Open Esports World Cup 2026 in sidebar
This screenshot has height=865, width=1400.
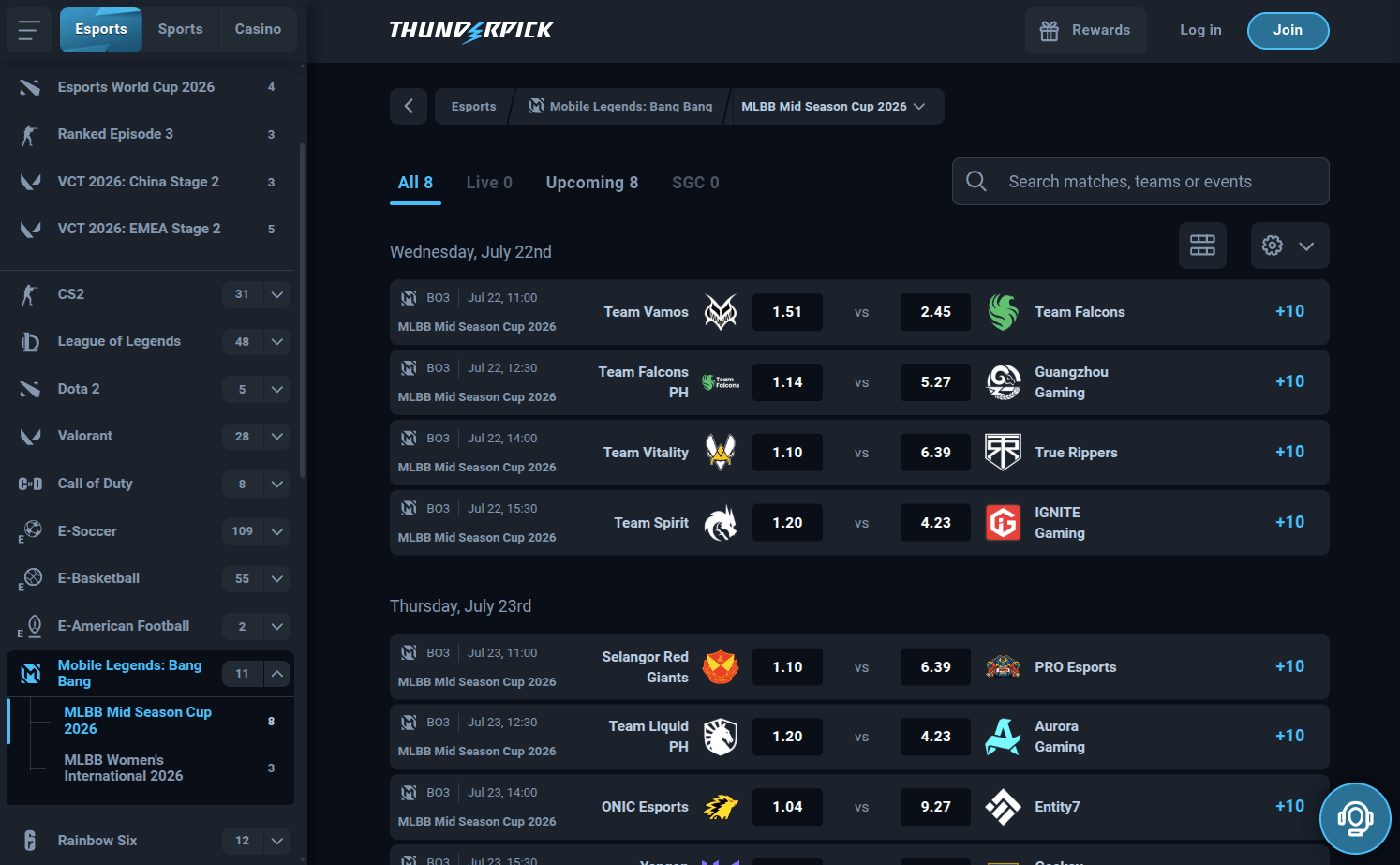150,87
